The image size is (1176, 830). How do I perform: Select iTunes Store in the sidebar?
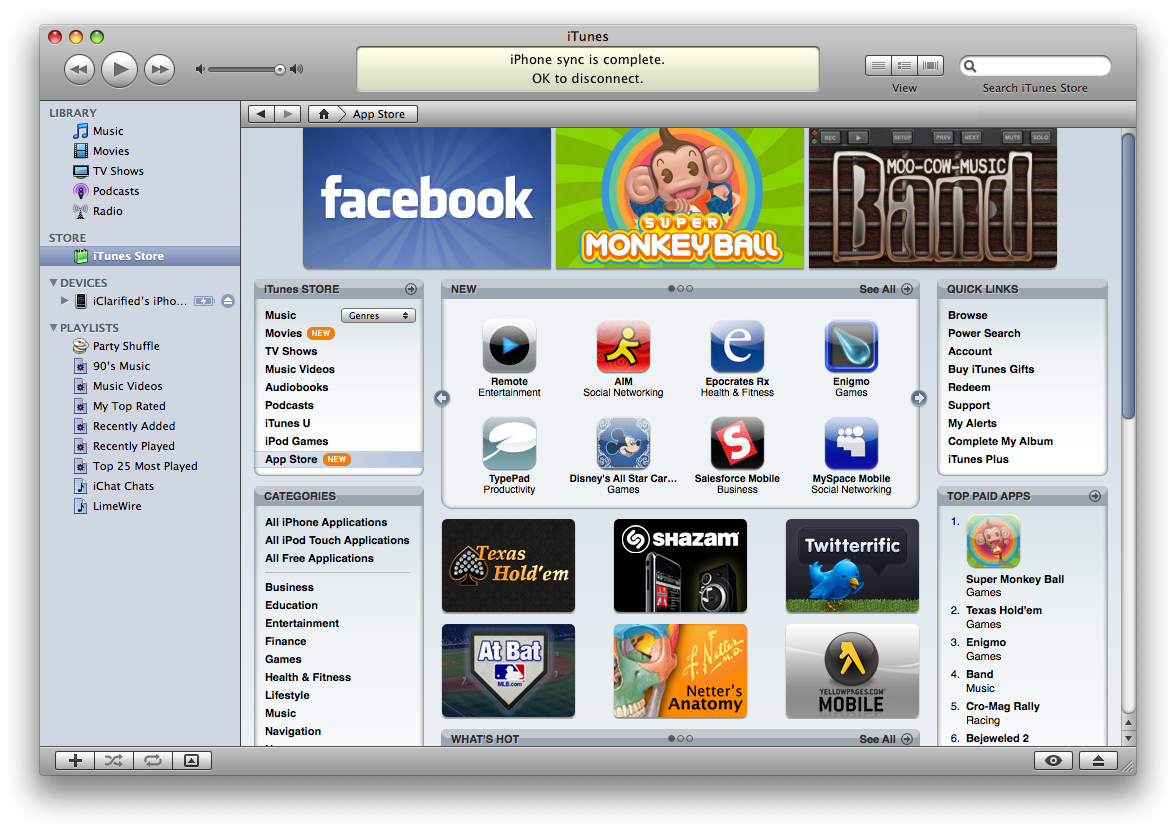coord(140,256)
